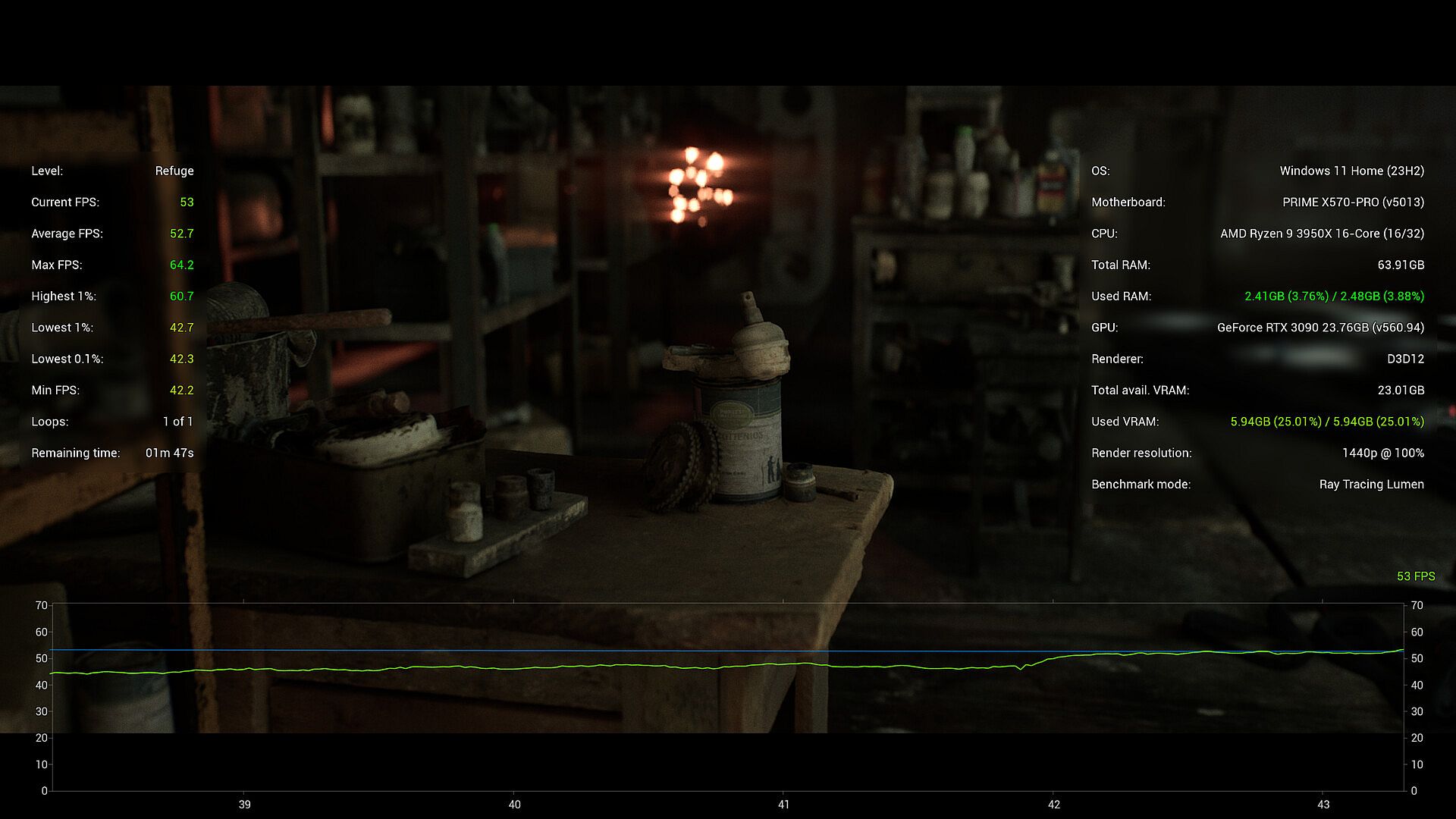Click timeline marker 39 on graph axis
This screenshot has height=819, width=1456.
(244, 805)
